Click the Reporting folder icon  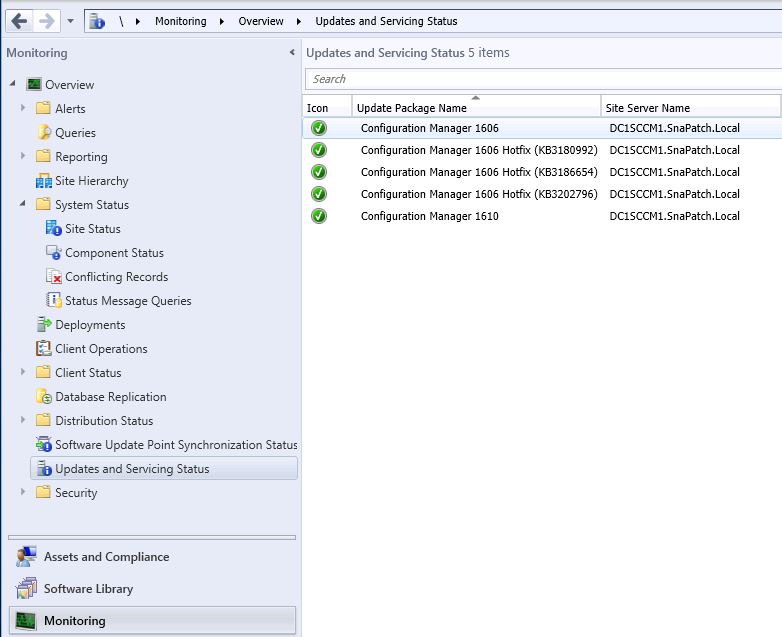[x=43, y=156]
